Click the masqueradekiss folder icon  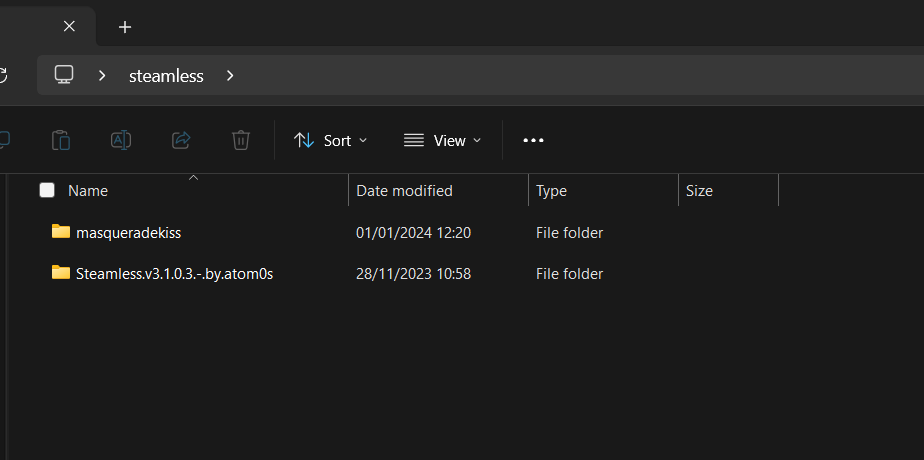point(61,231)
